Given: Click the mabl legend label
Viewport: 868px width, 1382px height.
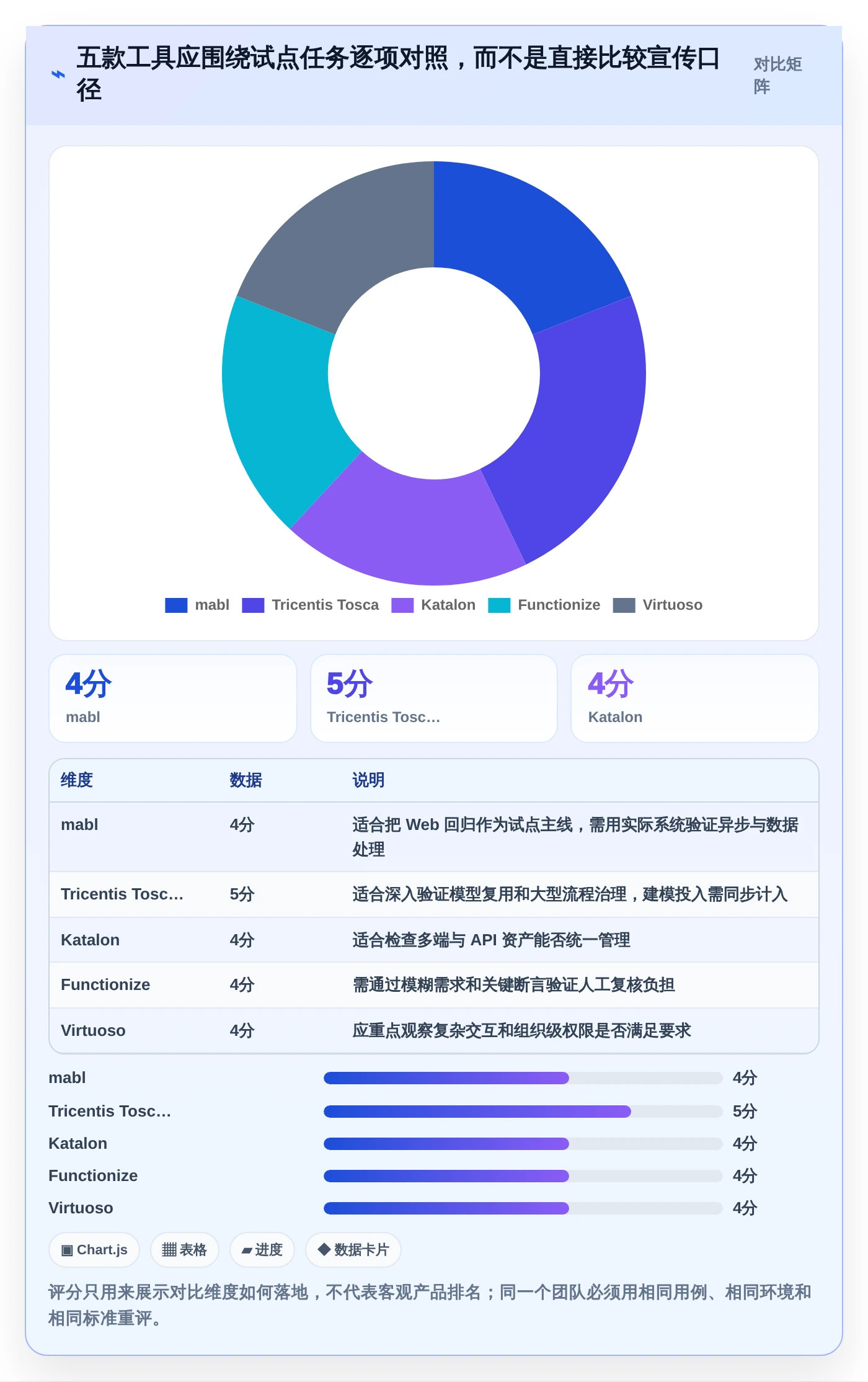Looking at the screenshot, I should [212, 605].
